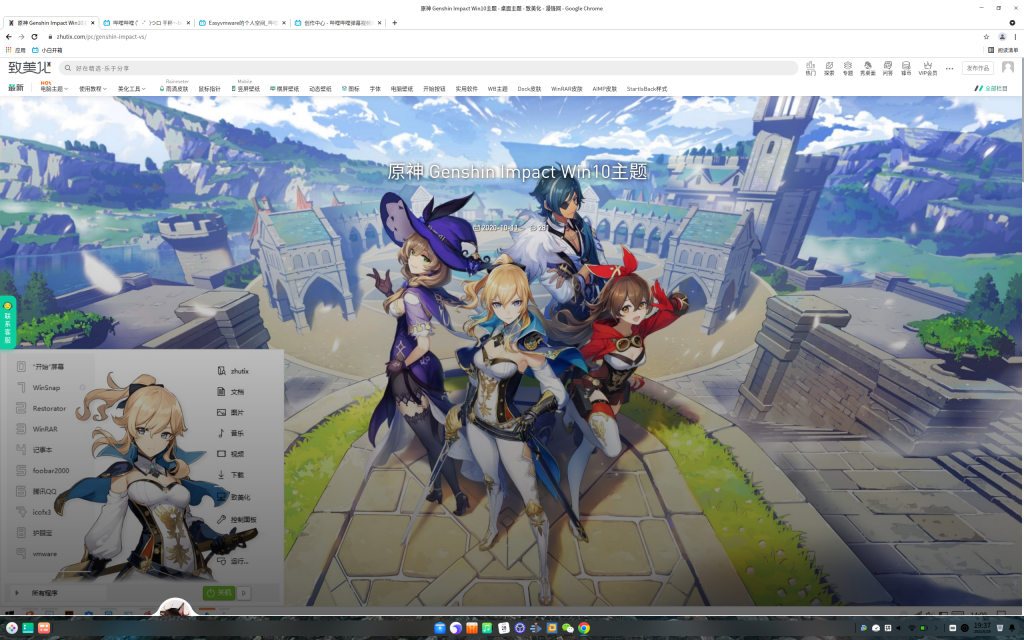The image size is (1024, 640).
Task: Click the 19:37 taskbar clock
Action: (982, 628)
